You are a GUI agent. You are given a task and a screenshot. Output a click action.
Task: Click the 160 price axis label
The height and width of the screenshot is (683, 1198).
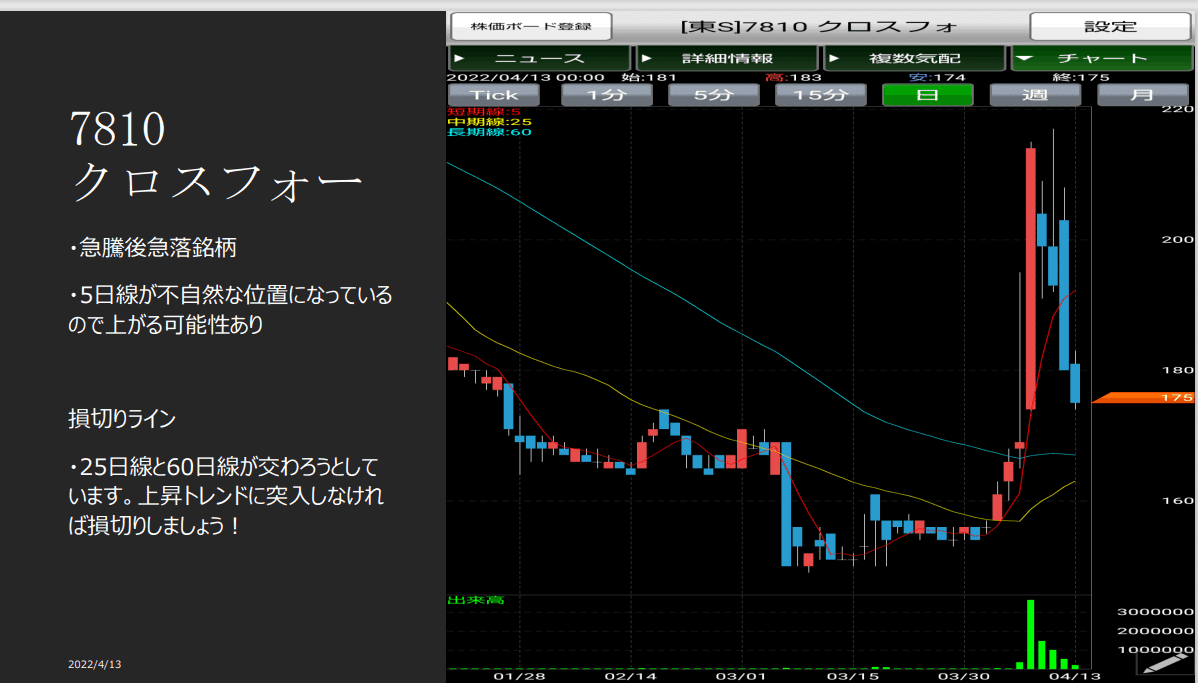[x=1178, y=500]
